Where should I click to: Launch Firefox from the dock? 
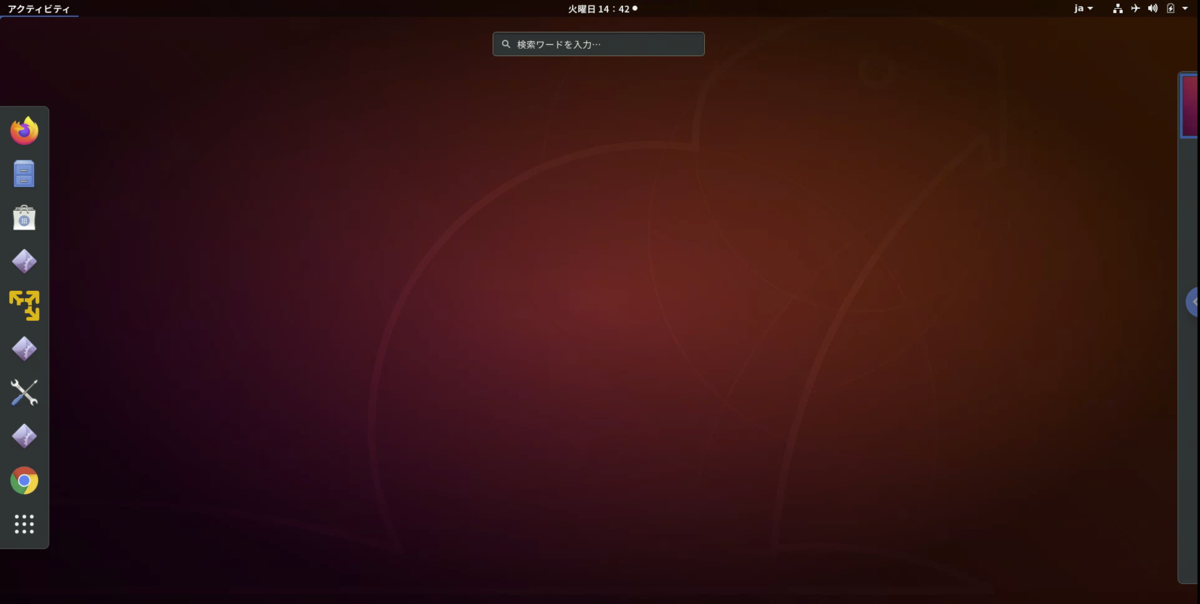[24, 130]
